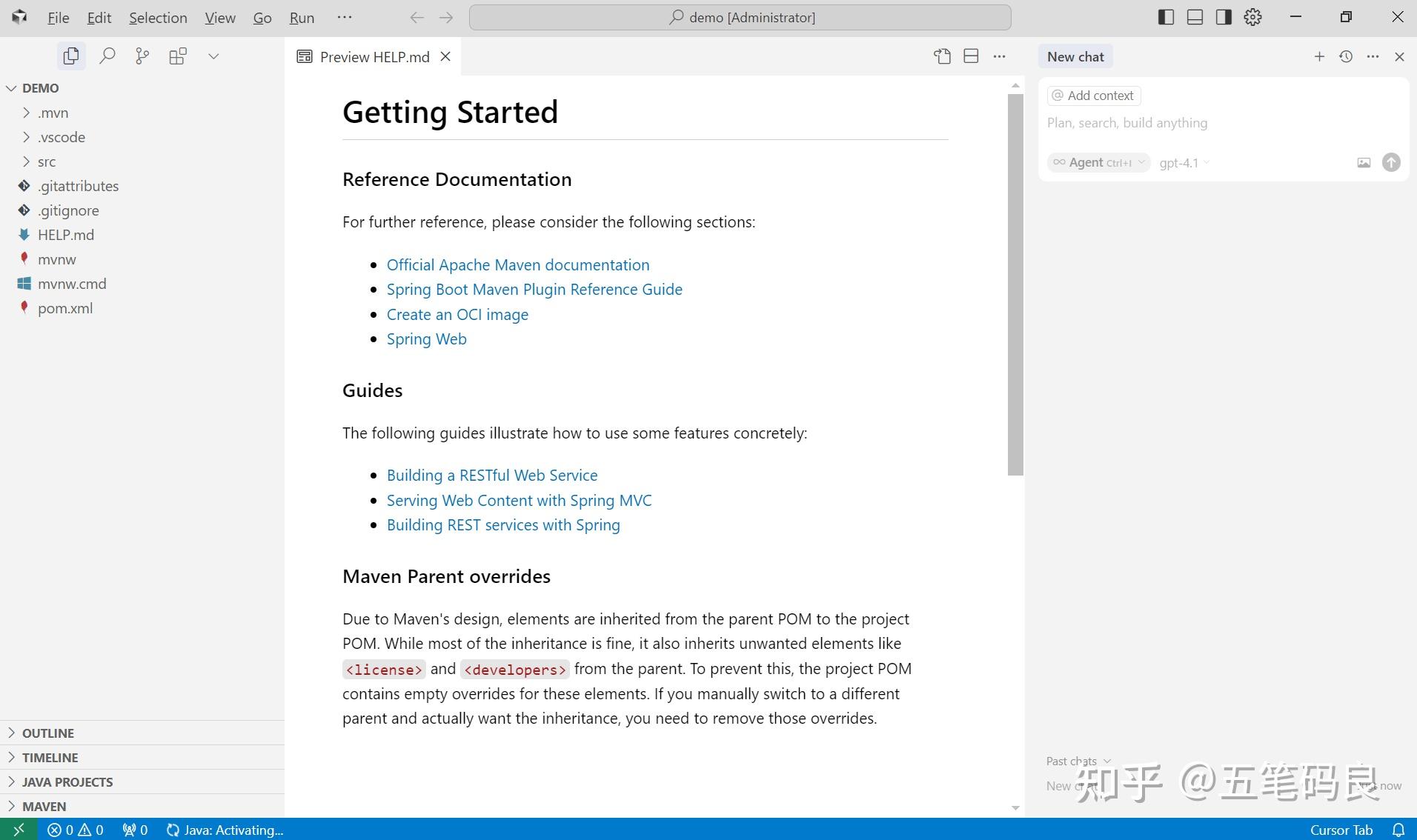Open the Spring Web link

tap(426, 339)
